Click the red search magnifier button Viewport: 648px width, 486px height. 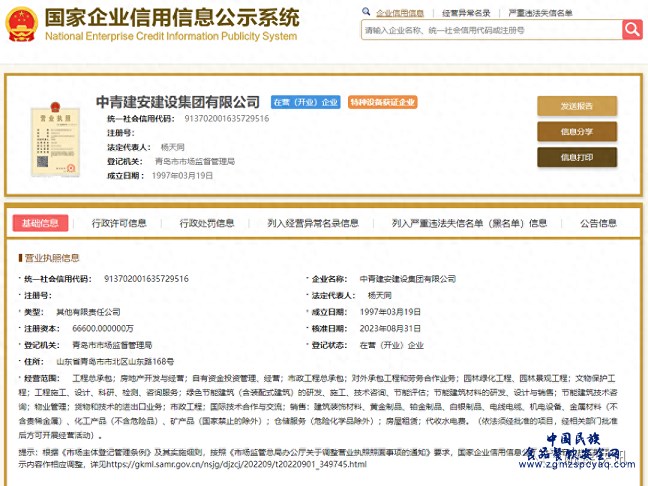pos(632,30)
